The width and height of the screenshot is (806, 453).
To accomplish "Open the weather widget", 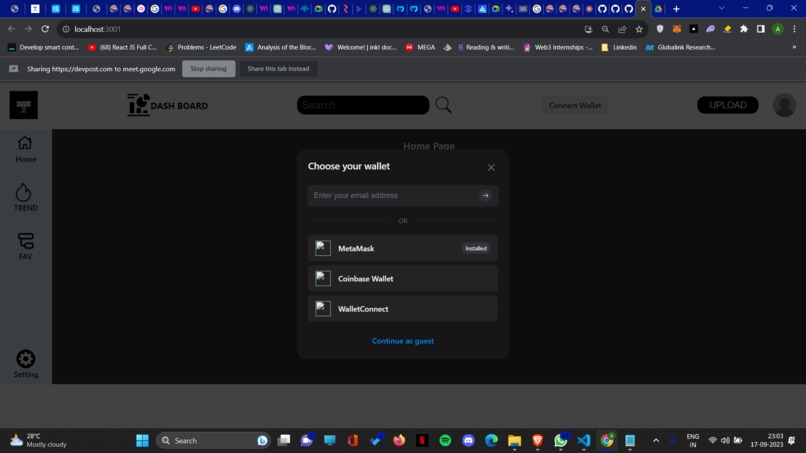I will [39, 441].
